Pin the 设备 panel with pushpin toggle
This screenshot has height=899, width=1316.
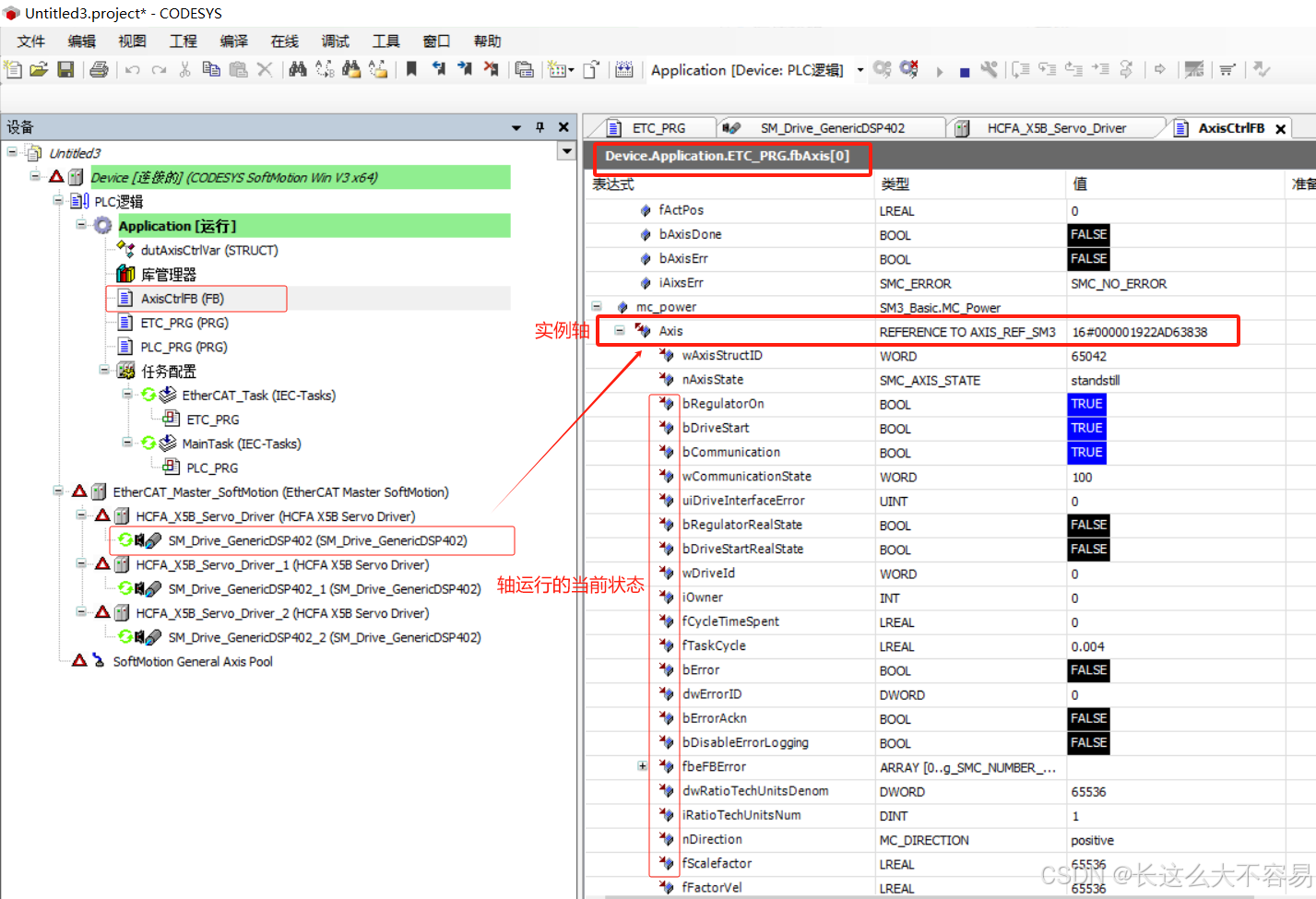[539, 127]
